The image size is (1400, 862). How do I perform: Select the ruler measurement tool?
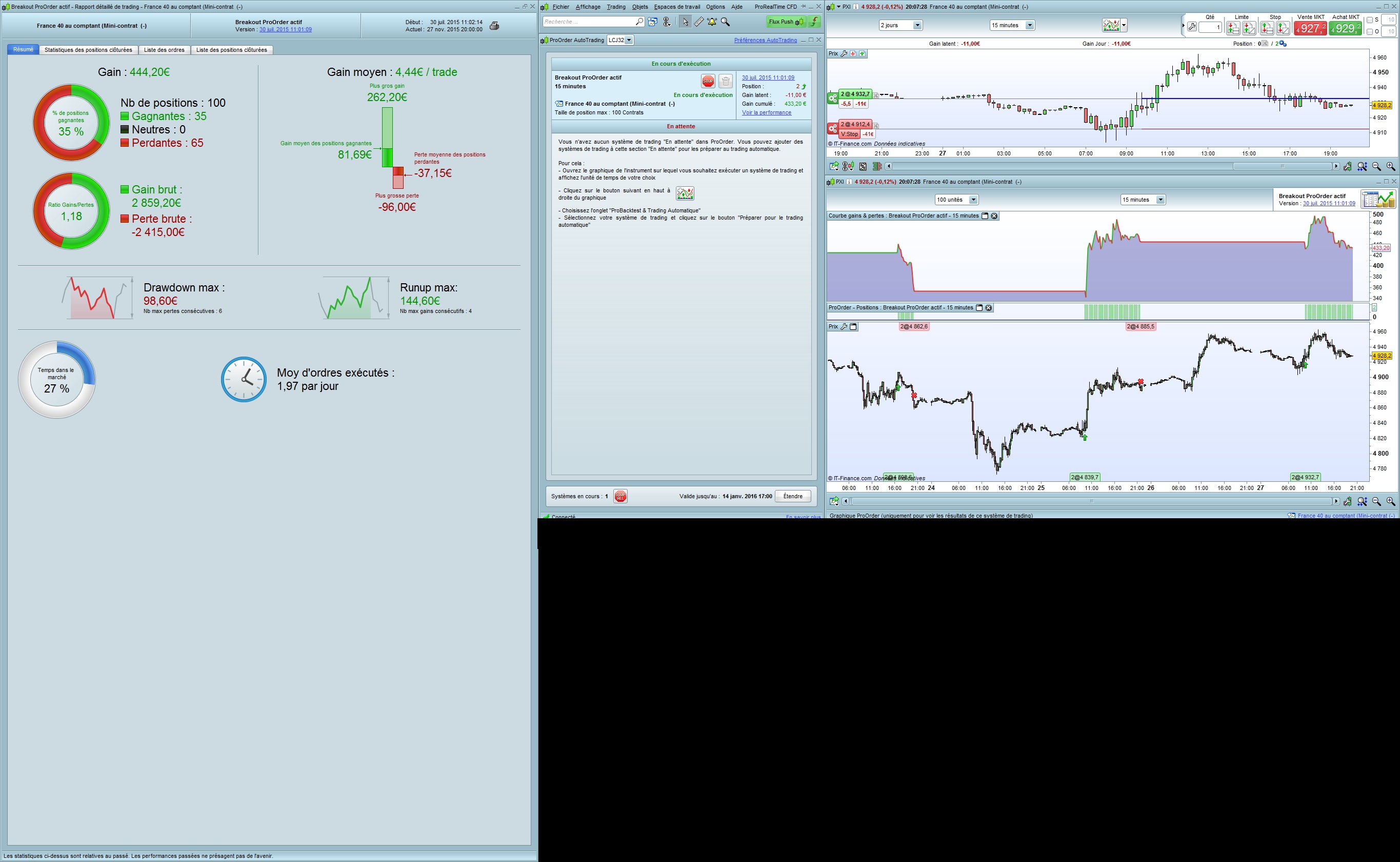pyautogui.click(x=698, y=22)
